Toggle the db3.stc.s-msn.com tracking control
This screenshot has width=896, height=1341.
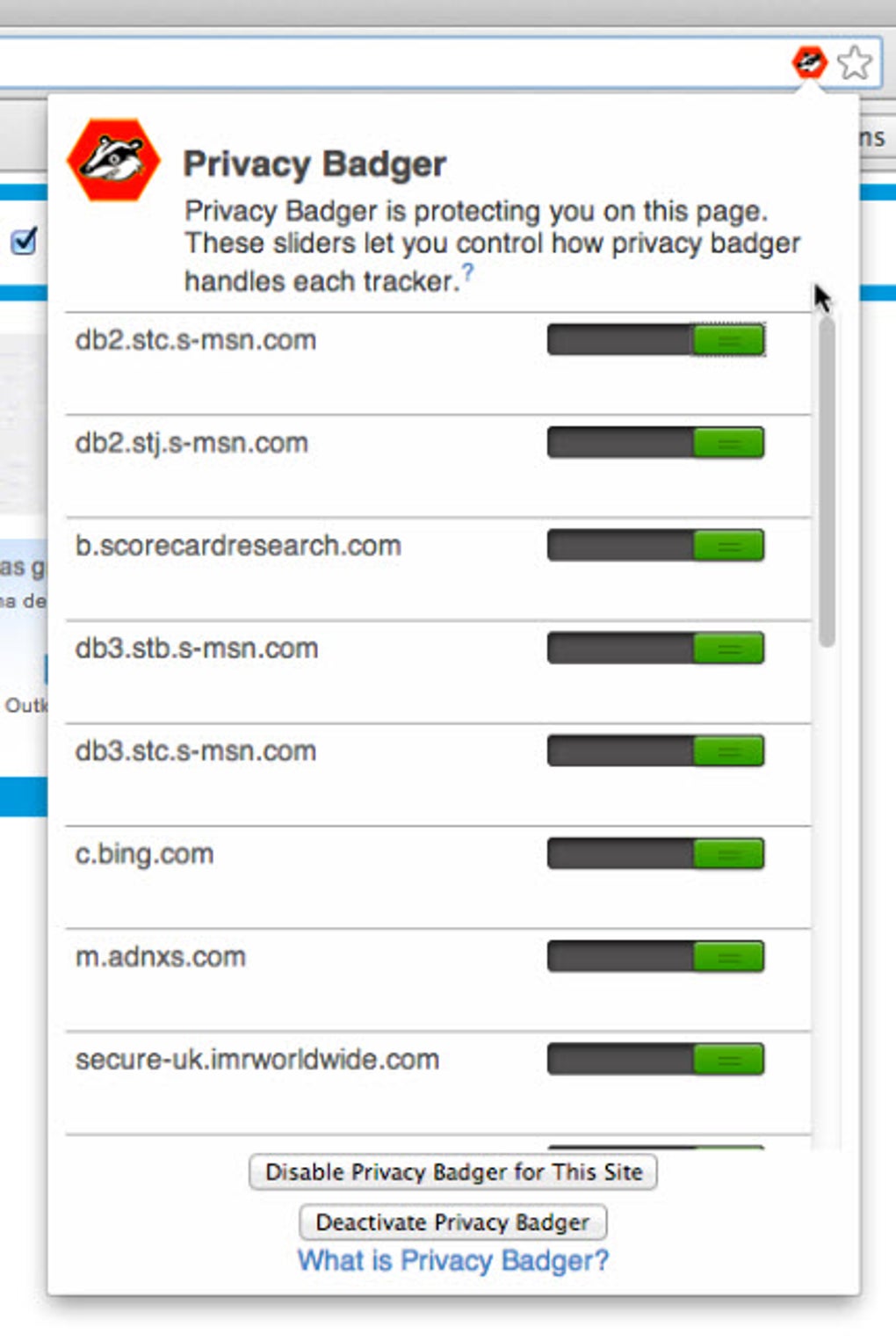728,750
